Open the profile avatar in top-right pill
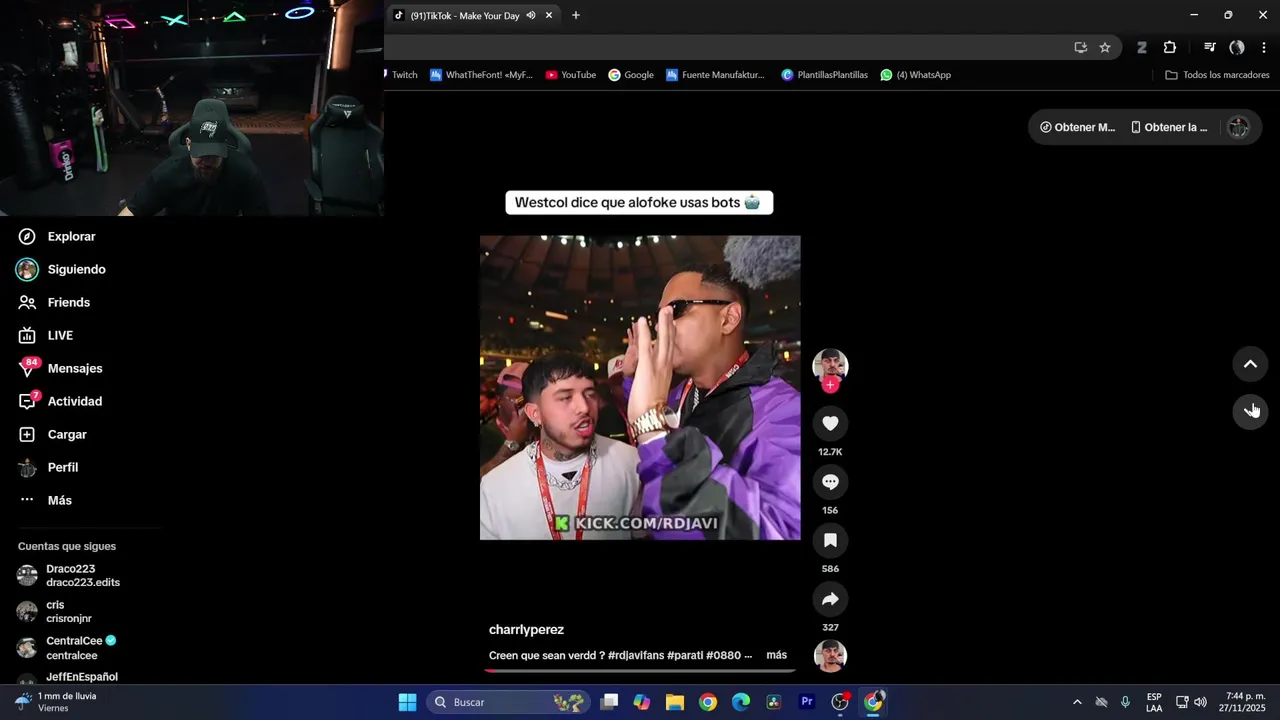 [x=1238, y=127]
